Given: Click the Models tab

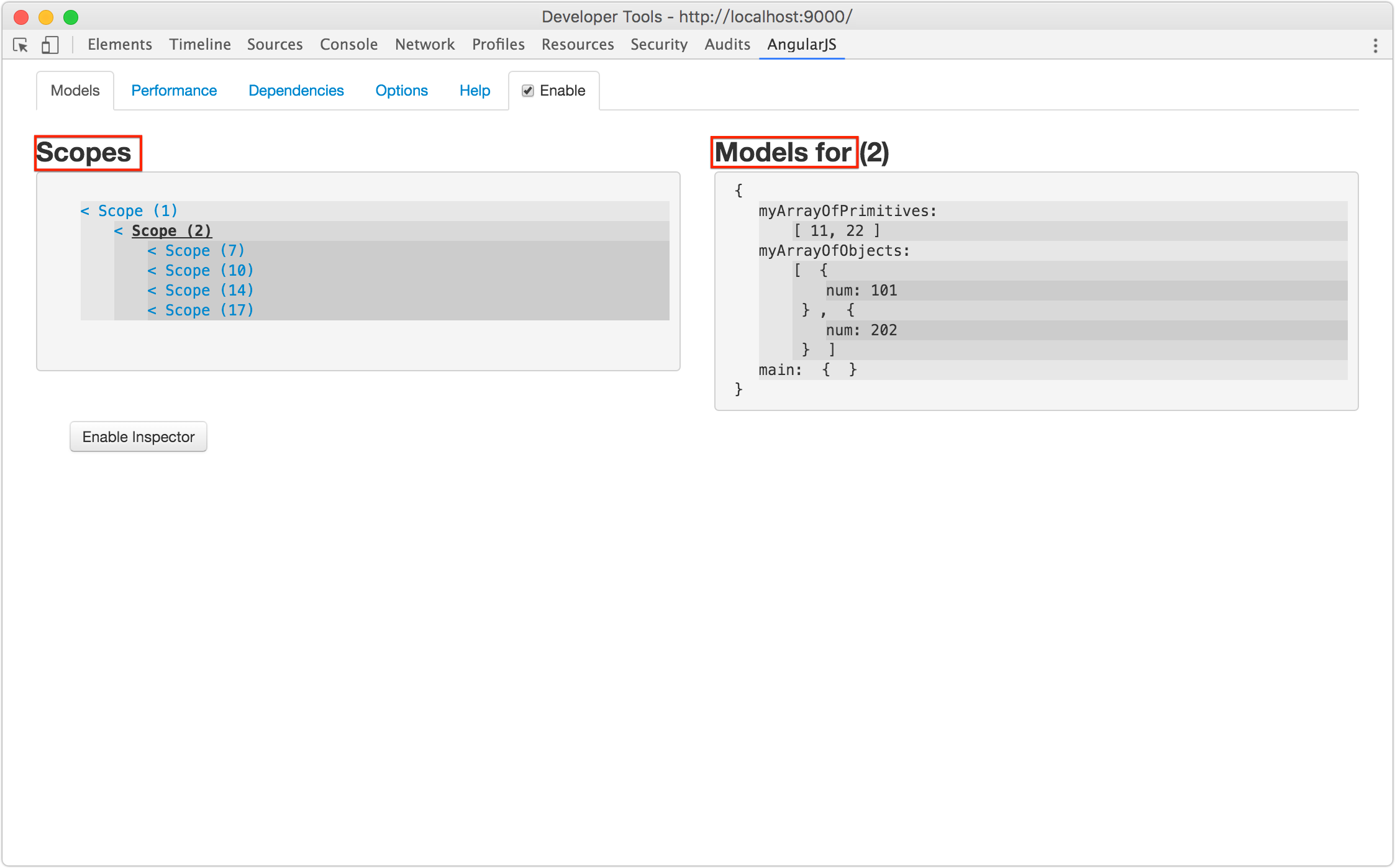Looking at the screenshot, I should (x=74, y=91).
